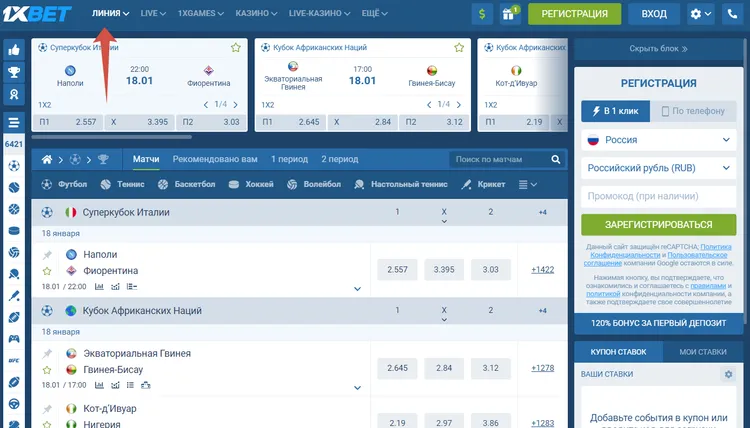Switch to the 2 период tab
The height and width of the screenshot is (428, 750).
click(340, 159)
